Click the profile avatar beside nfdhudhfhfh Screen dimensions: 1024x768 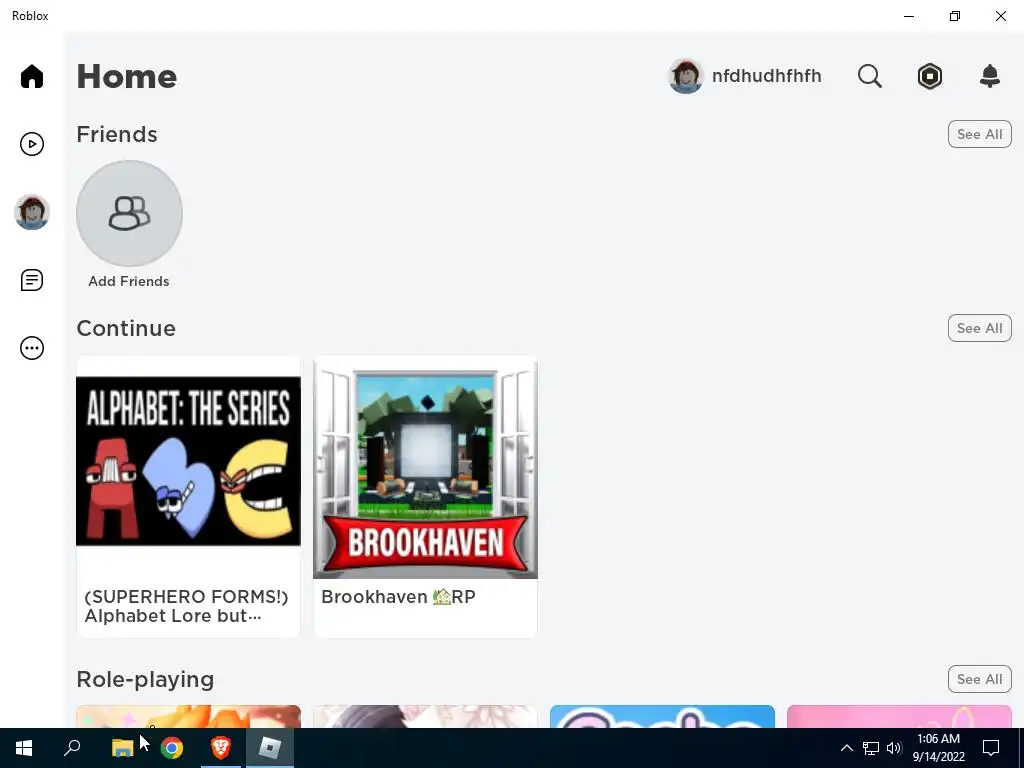point(685,76)
